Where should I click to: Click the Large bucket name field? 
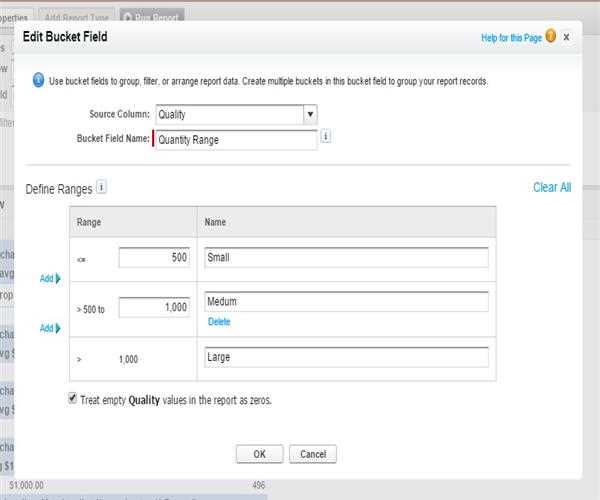coord(345,357)
